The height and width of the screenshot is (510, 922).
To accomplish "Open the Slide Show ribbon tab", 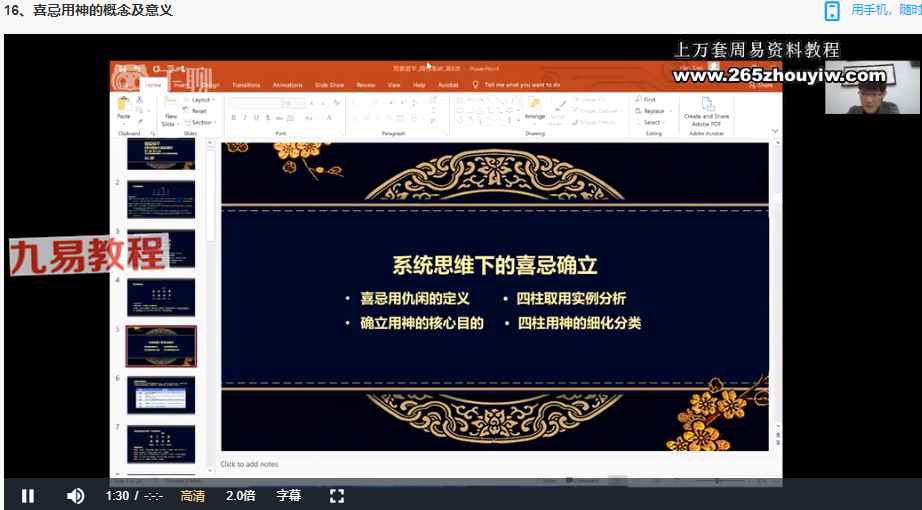I will (329, 85).
